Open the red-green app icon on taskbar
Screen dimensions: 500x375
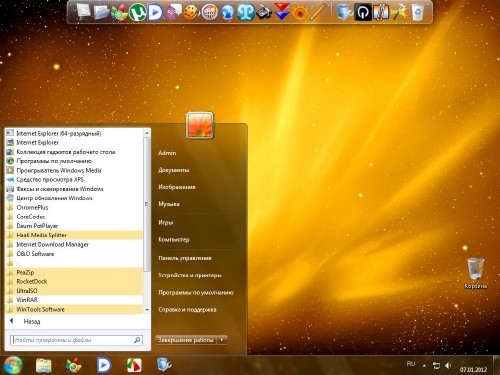click(x=134, y=365)
